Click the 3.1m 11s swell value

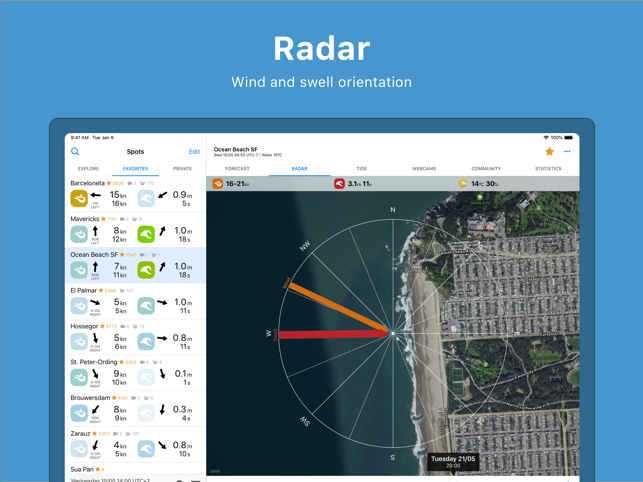tap(360, 184)
